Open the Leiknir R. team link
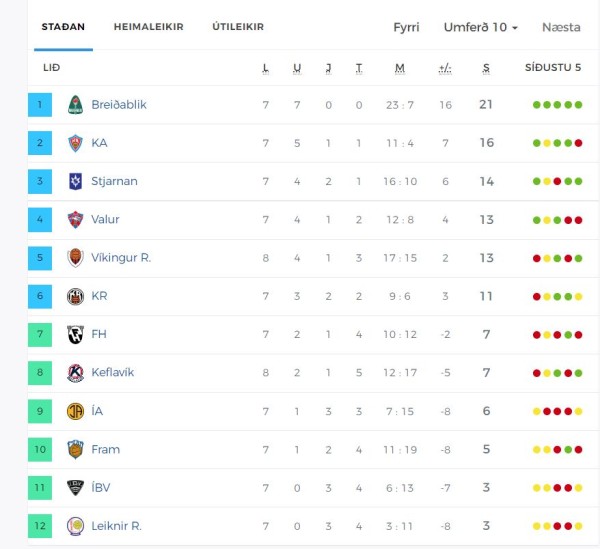This screenshot has height=549, width=600. point(117,526)
